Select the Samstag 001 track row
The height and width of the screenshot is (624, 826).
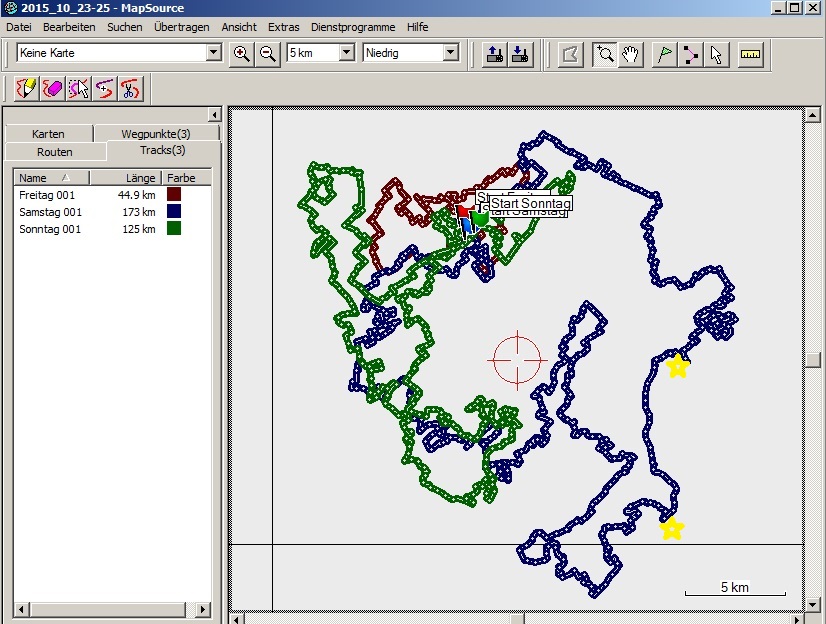pos(112,212)
